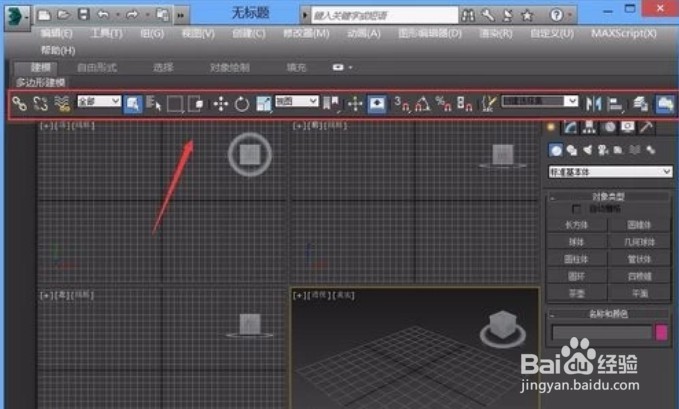Click the Save File icon in title bar
679x409 pixels.
pyautogui.click(x=84, y=15)
